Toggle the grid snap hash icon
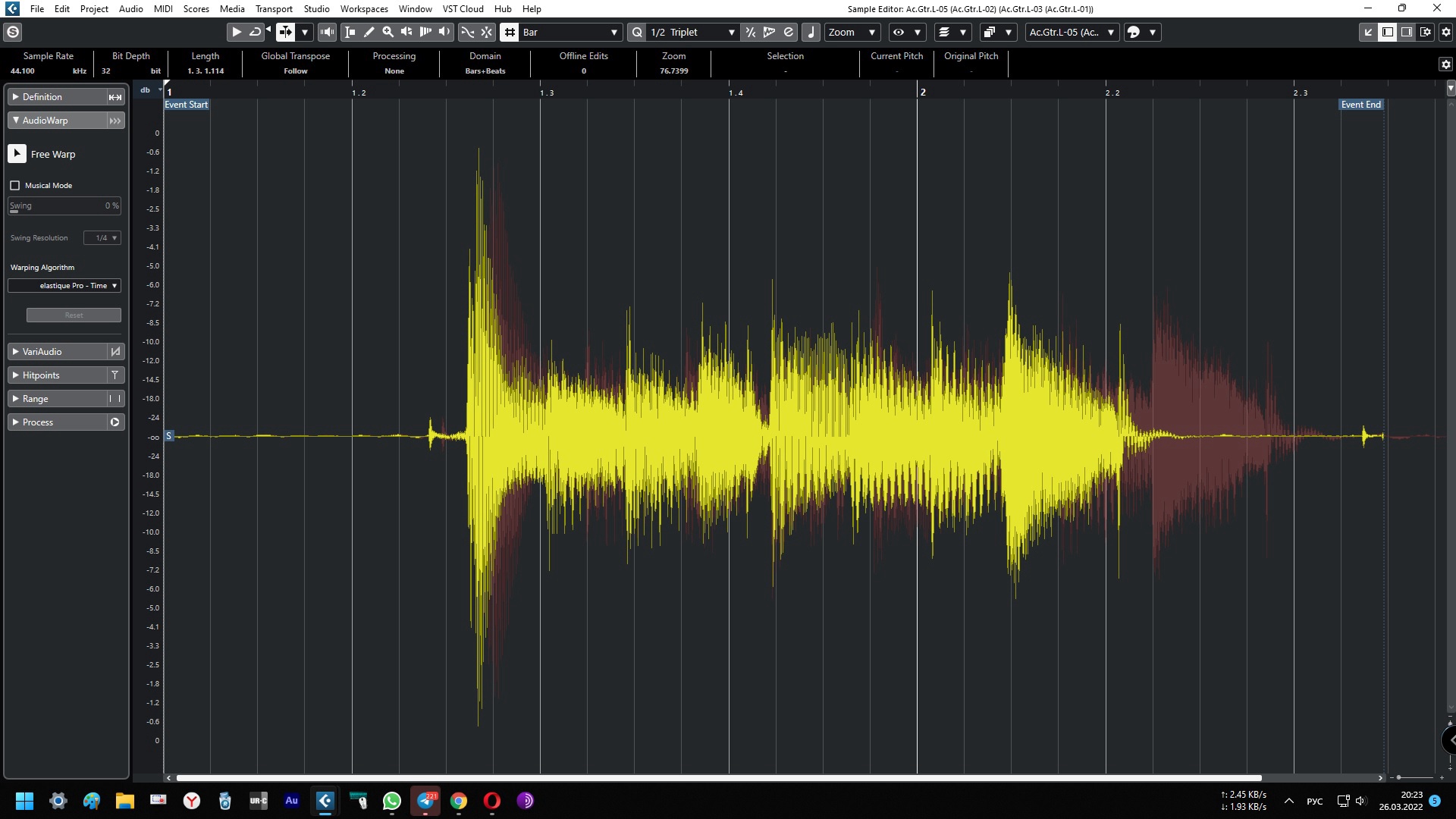 (x=510, y=32)
